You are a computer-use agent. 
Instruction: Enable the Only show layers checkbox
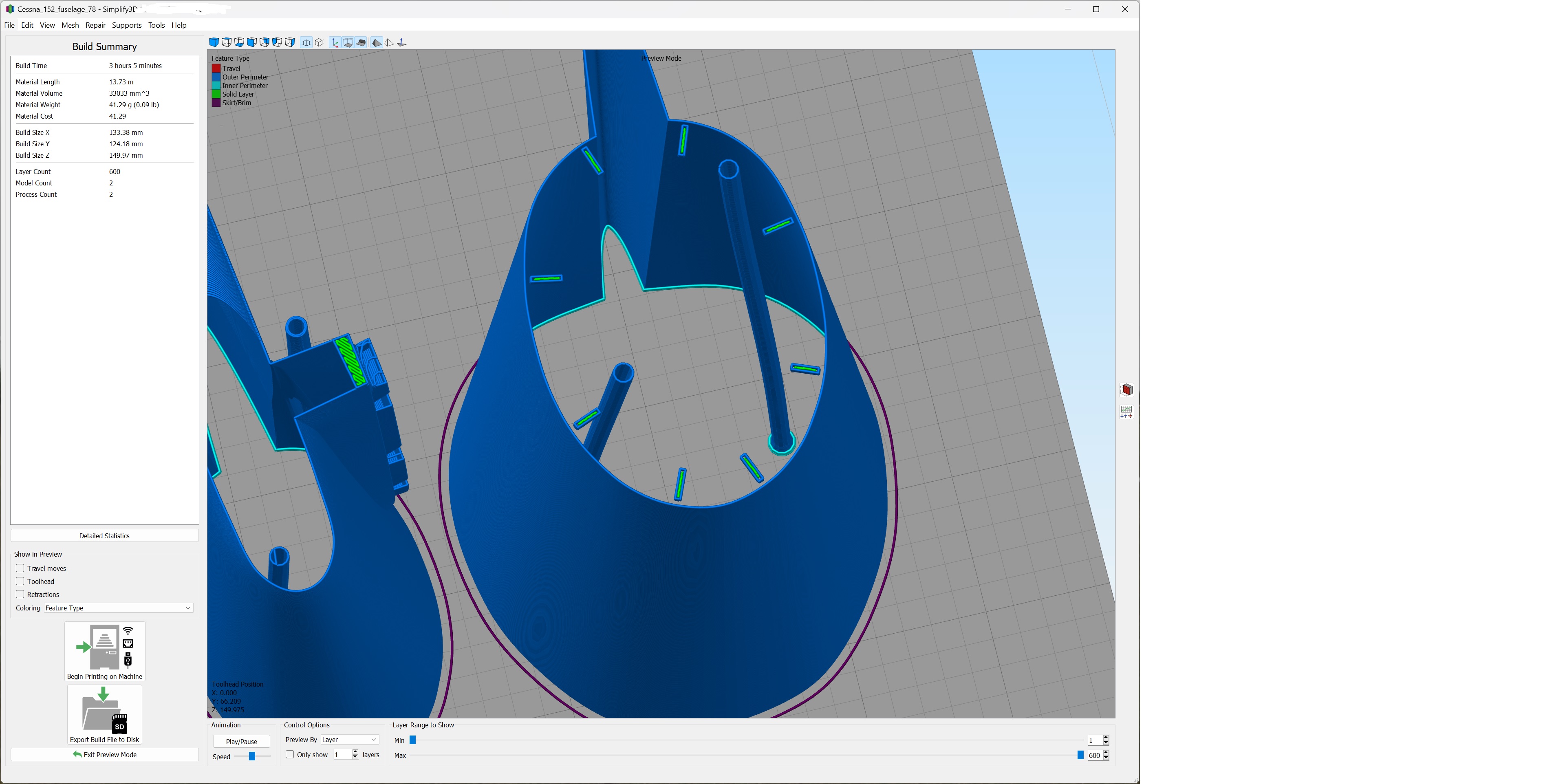290,755
